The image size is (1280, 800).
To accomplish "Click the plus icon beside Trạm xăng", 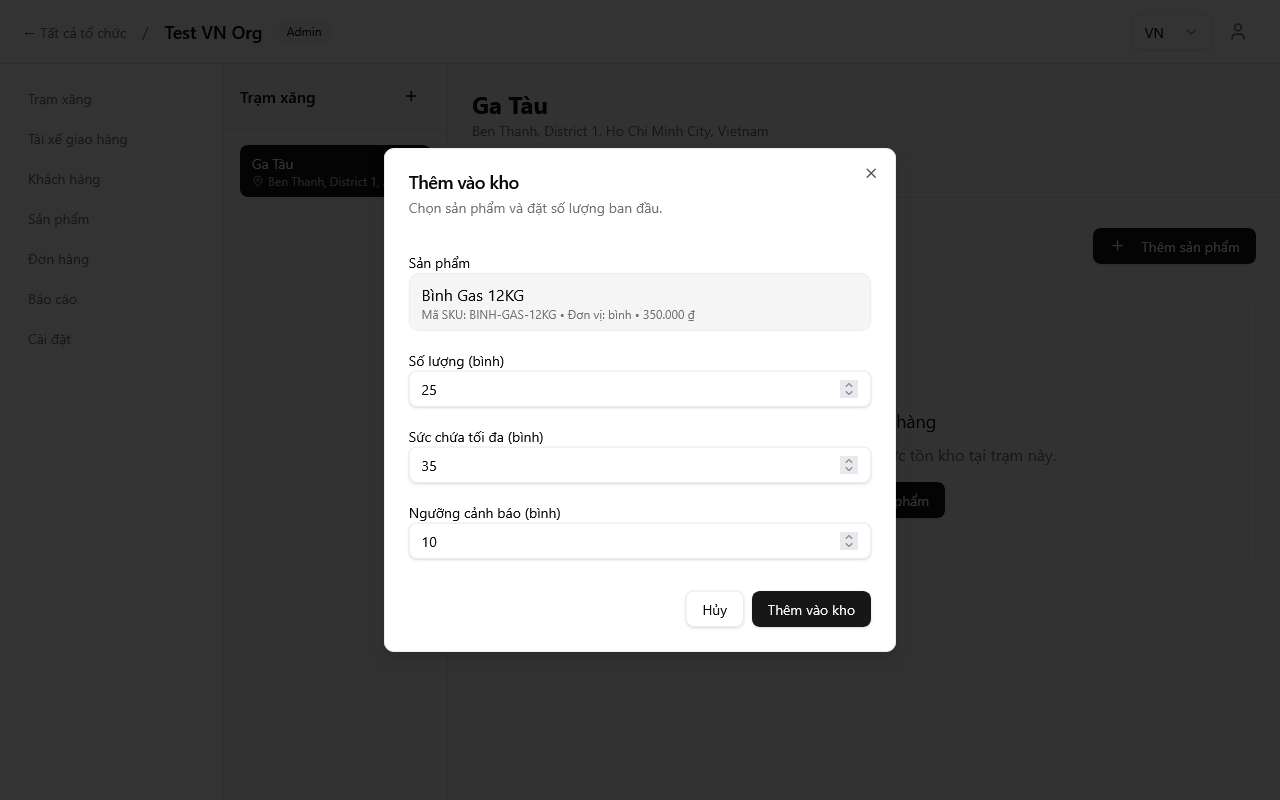I will (x=410, y=97).
